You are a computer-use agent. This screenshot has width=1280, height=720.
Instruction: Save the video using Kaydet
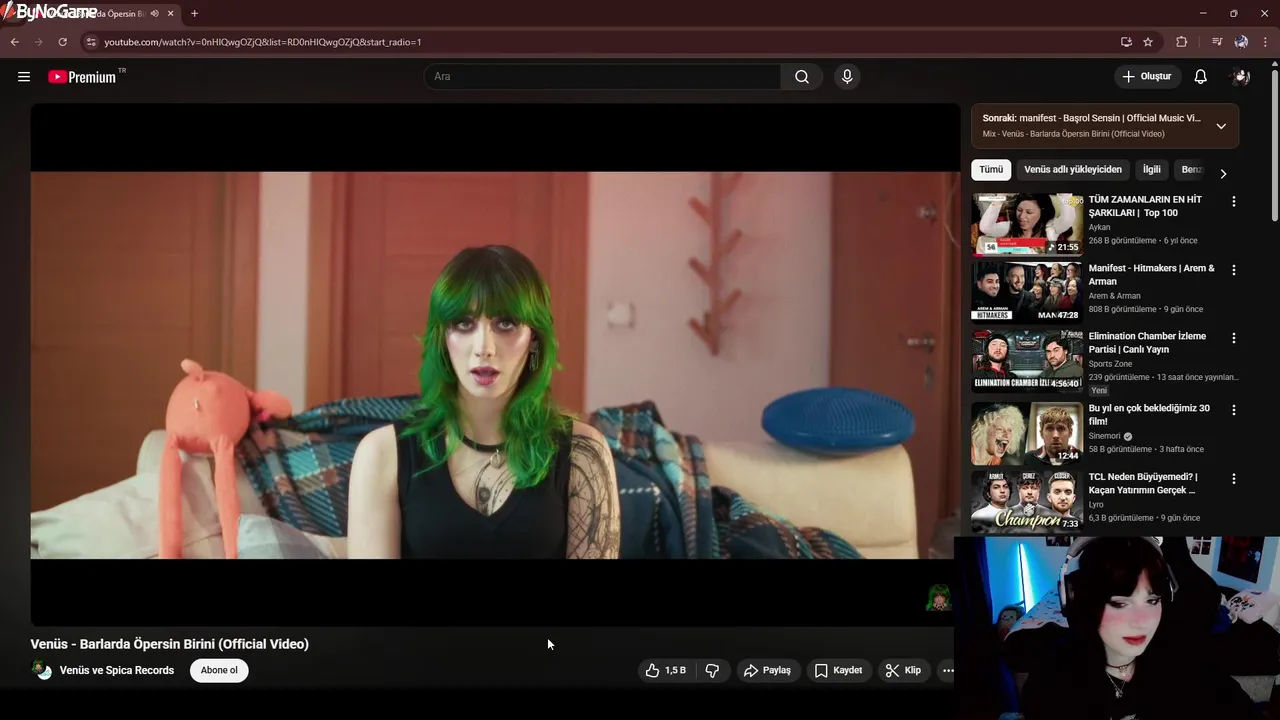pyautogui.click(x=838, y=671)
